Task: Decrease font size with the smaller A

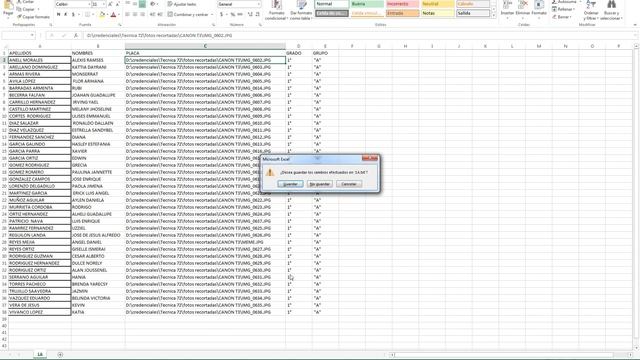Action: [118, 4]
